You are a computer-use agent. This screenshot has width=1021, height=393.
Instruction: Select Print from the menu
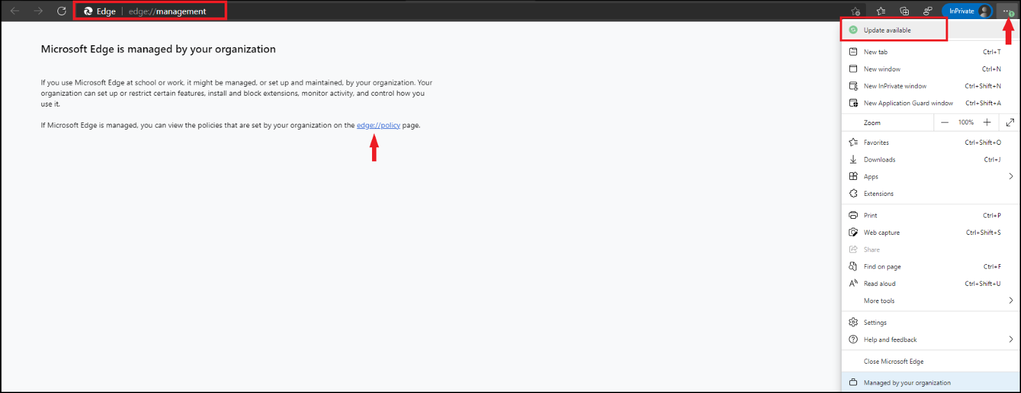point(930,215)
